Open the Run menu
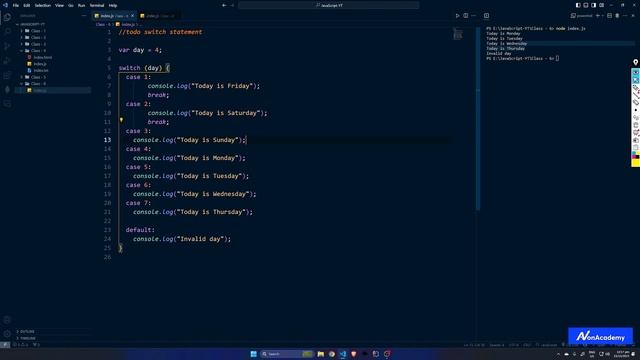Image resolution: width=640 pixels, height=360 pixels. coord(81,5)
